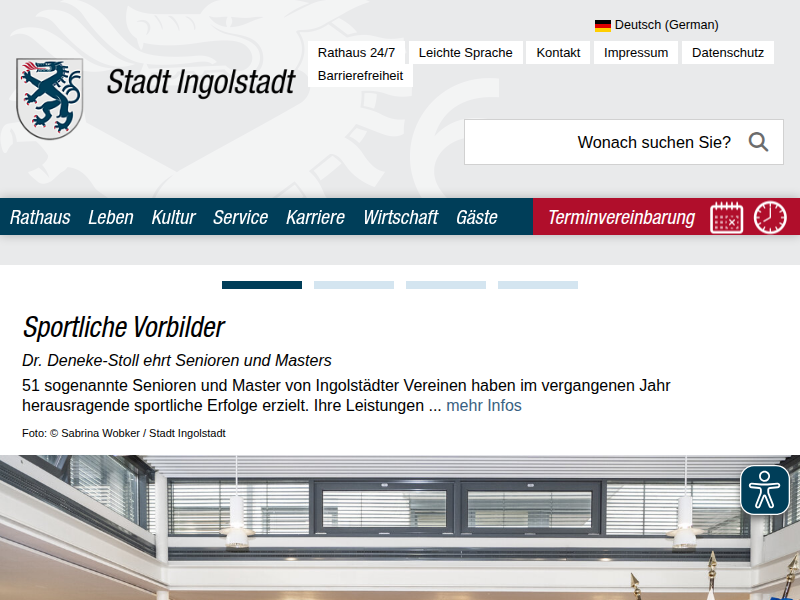The image size is (800, 600).
Task: Click the 'Wonach suchen Sie?' search field
Action: pyautogui.click(x=600, y=142)
